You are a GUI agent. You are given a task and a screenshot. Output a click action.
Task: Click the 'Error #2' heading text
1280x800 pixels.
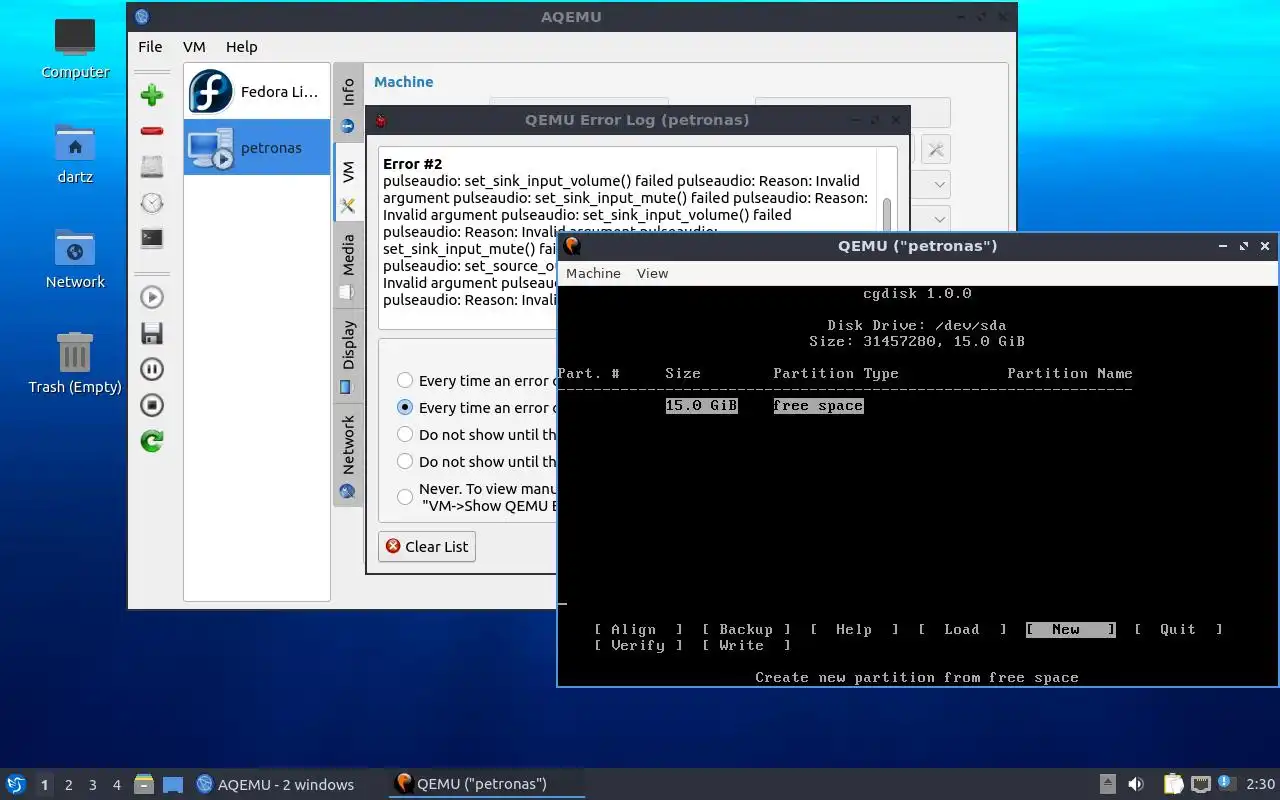(x=412, y=164)
